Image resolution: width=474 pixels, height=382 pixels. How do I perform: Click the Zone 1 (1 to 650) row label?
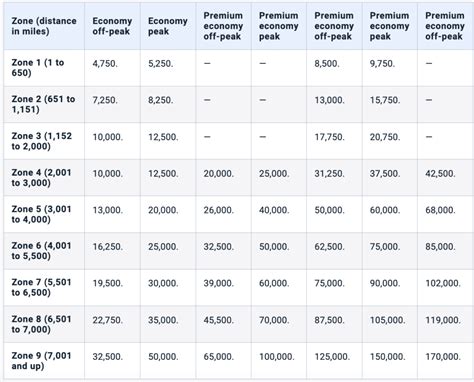pos(38,68)
